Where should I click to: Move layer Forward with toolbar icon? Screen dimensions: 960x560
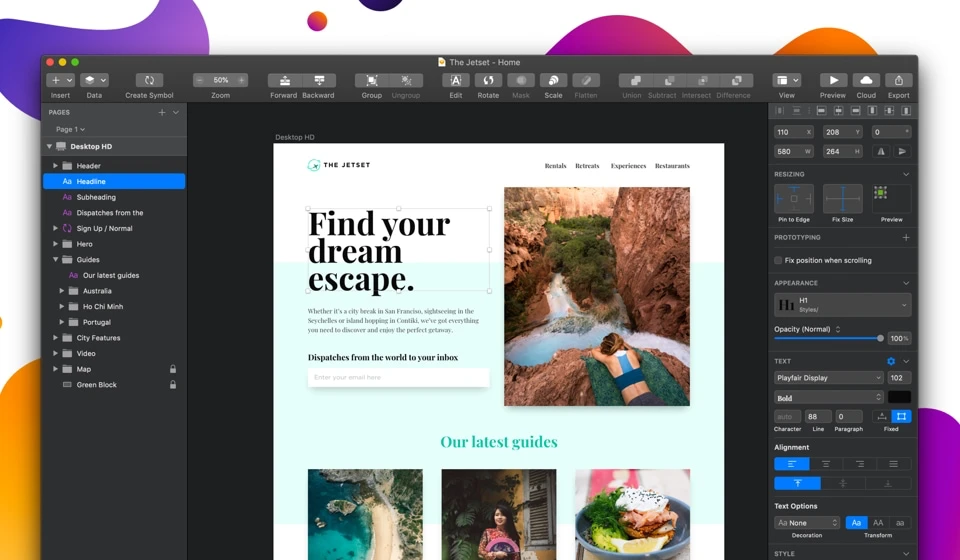(285, 80)
